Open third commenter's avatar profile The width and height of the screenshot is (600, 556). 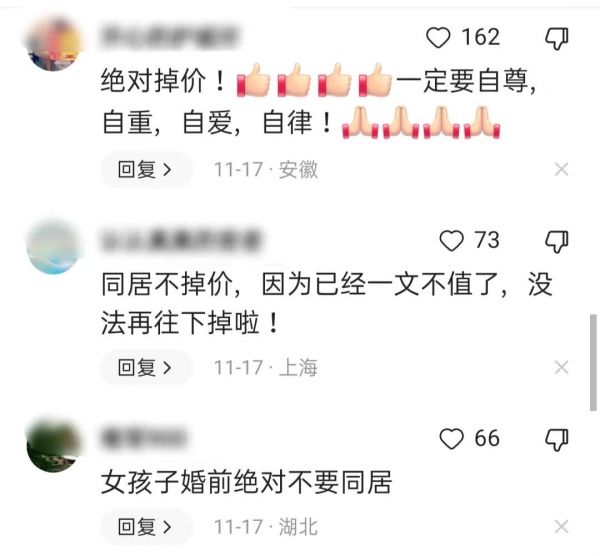tap(54, 444)
